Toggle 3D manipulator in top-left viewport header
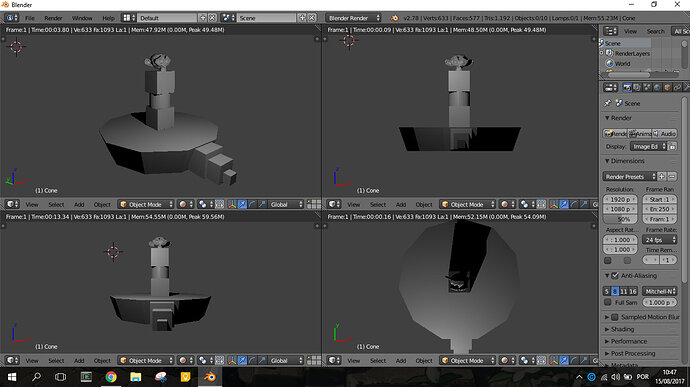This screenshot has width=690, height=387. 232,204
